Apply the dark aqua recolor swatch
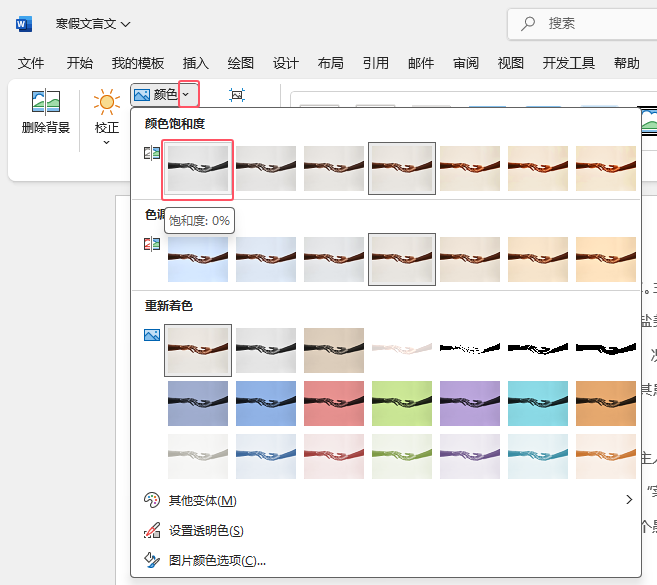 pos(538,403)
